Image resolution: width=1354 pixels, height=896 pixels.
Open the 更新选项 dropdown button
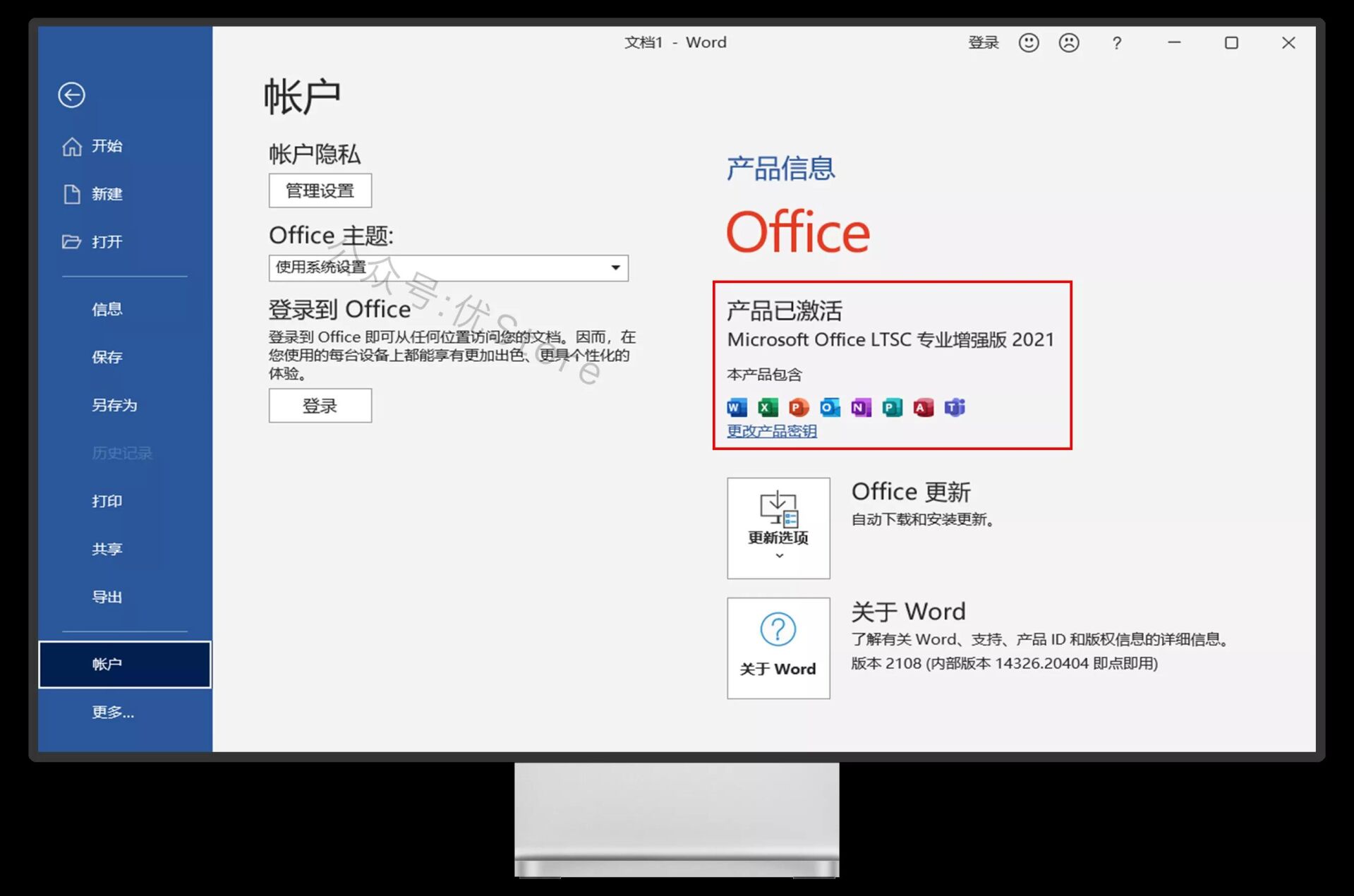click(x=778, y=528)
